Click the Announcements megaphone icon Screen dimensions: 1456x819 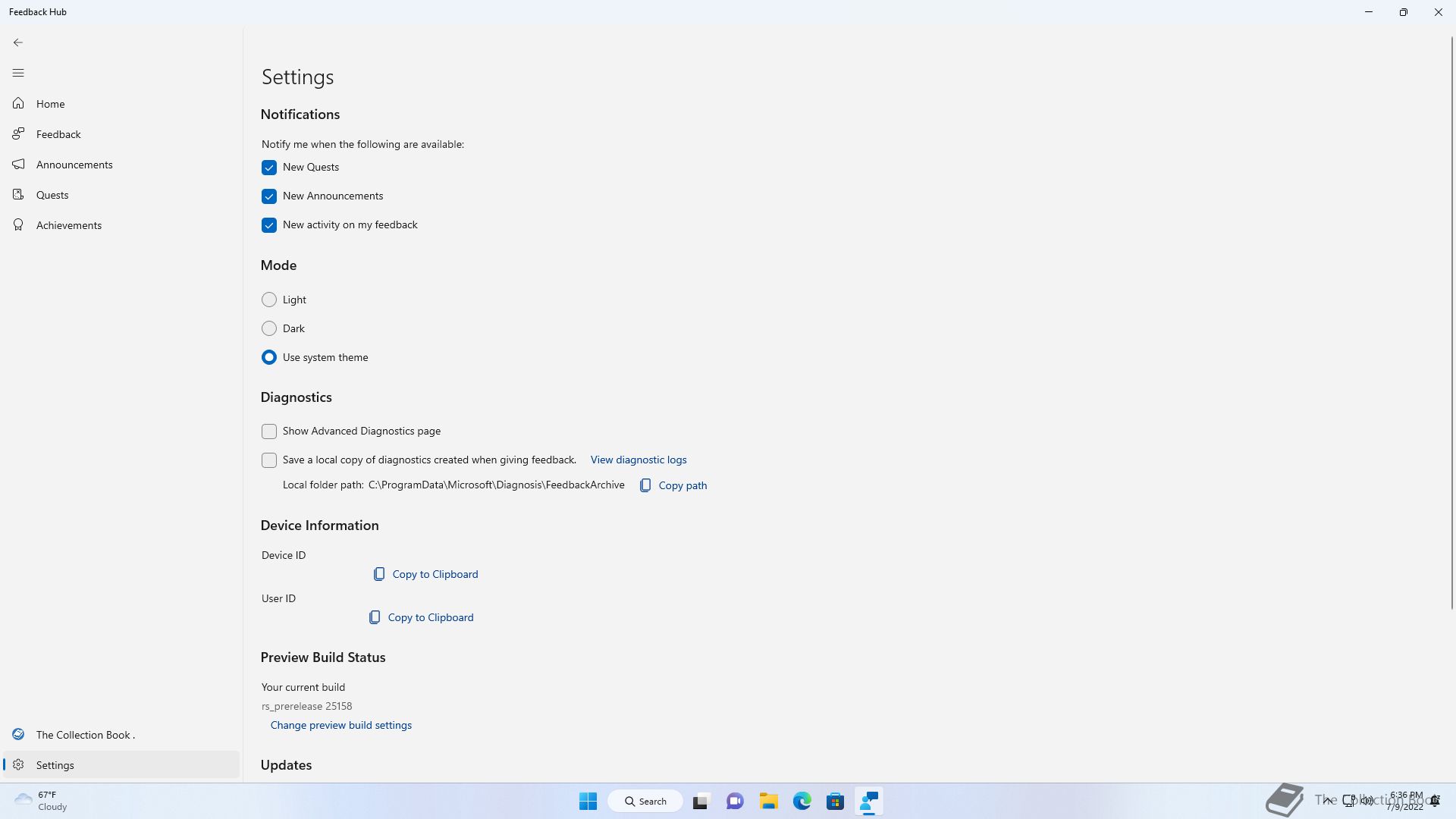tap(18, 164)
